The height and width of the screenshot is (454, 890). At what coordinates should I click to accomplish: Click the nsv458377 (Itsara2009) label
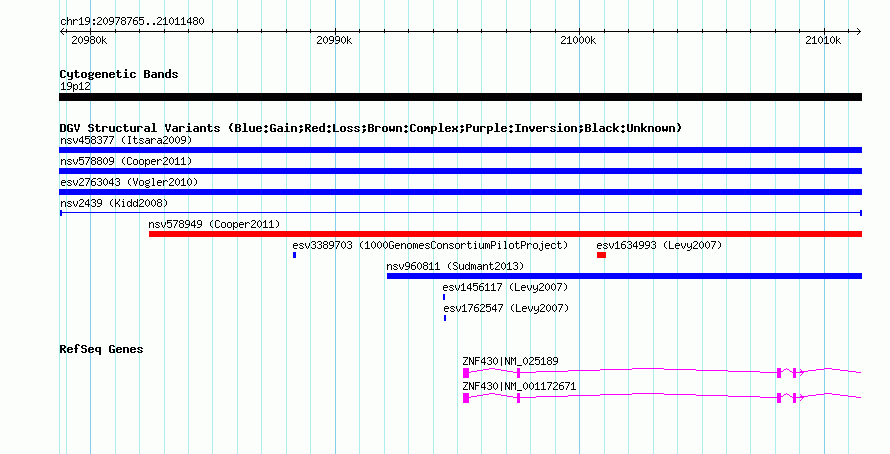click(126, 140)
